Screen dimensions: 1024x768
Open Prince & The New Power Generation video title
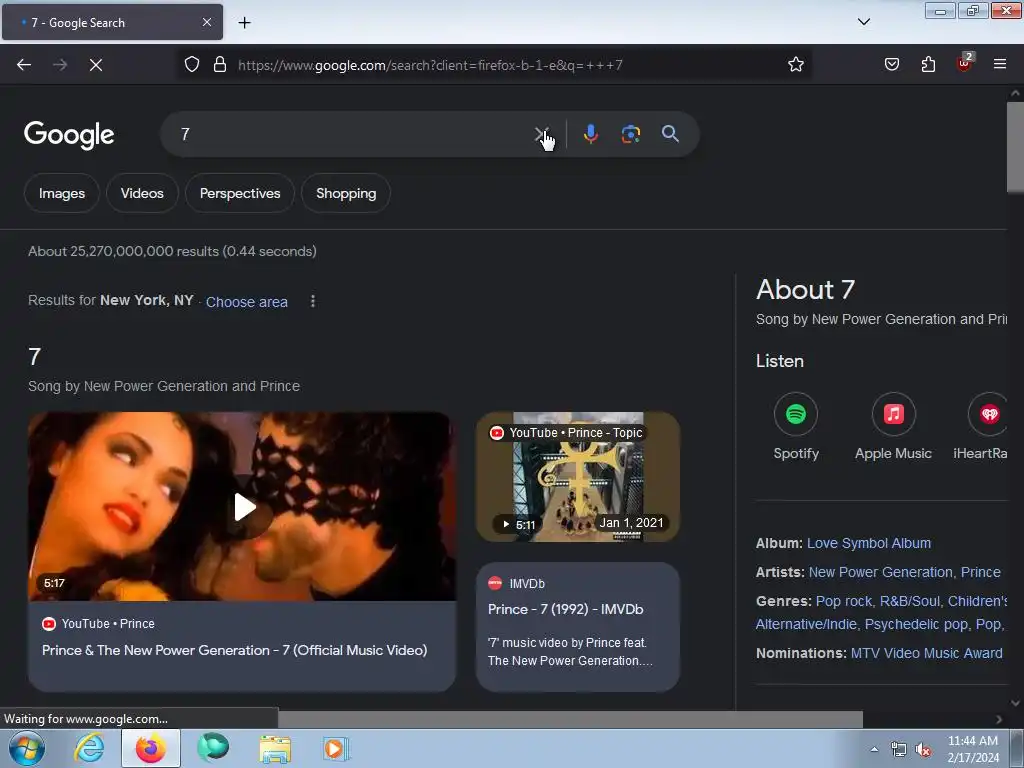234,650
